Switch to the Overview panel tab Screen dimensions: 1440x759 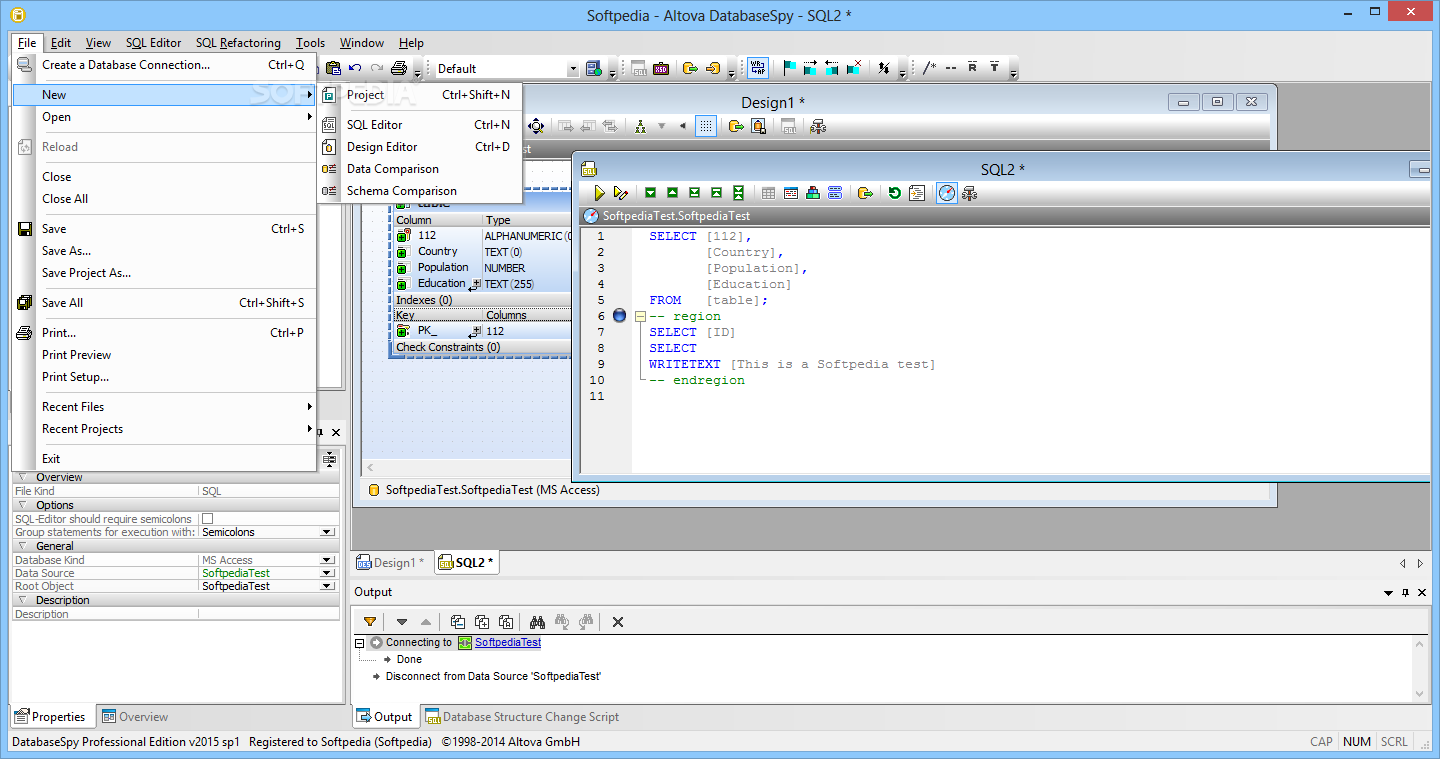[x=135, y=717]
